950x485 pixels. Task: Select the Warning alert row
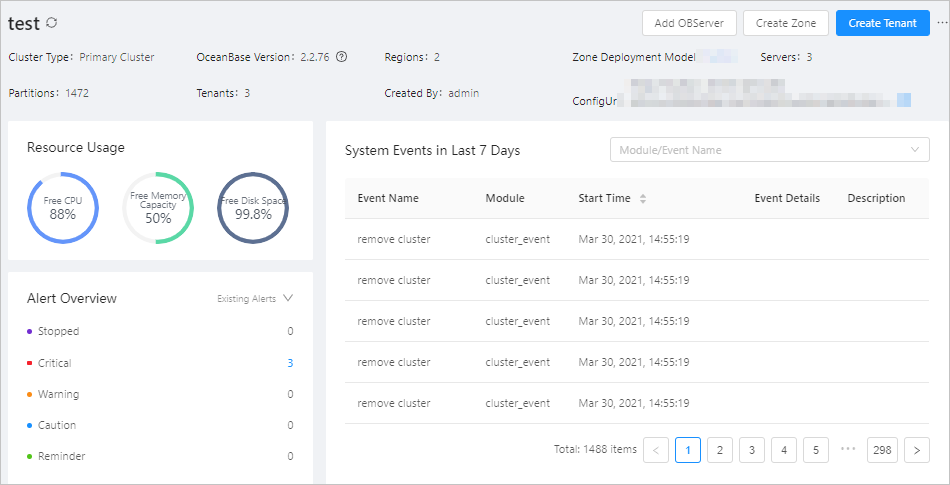(x=160, y=394)
